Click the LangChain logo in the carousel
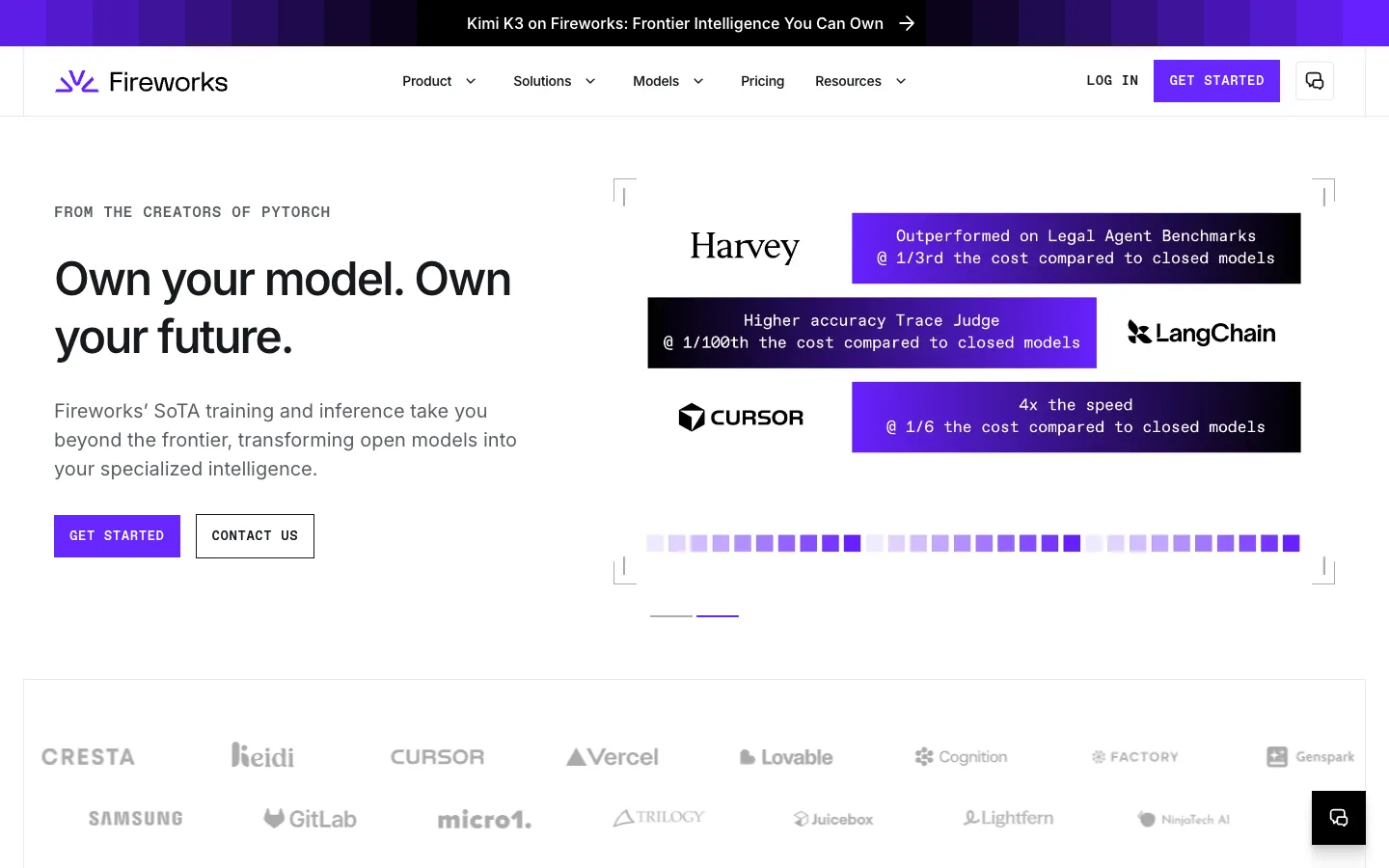The image size is (1389, 868). [1201, 333]
